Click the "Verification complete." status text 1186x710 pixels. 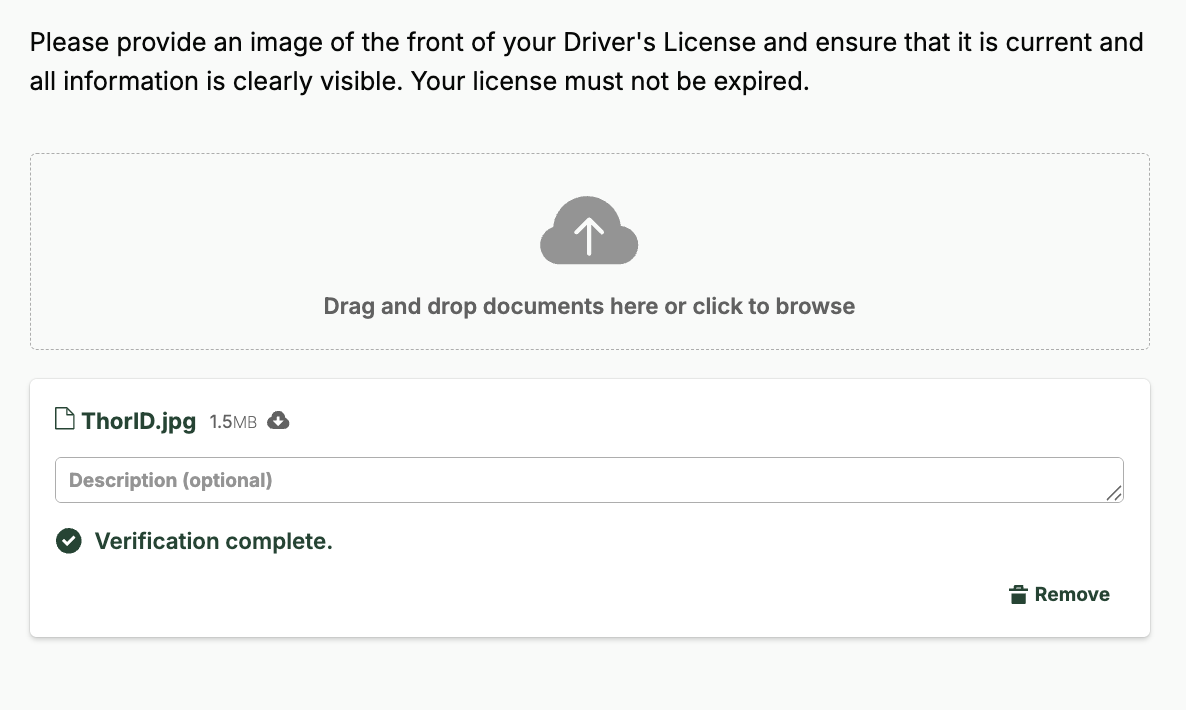click(x=213, y=541)
